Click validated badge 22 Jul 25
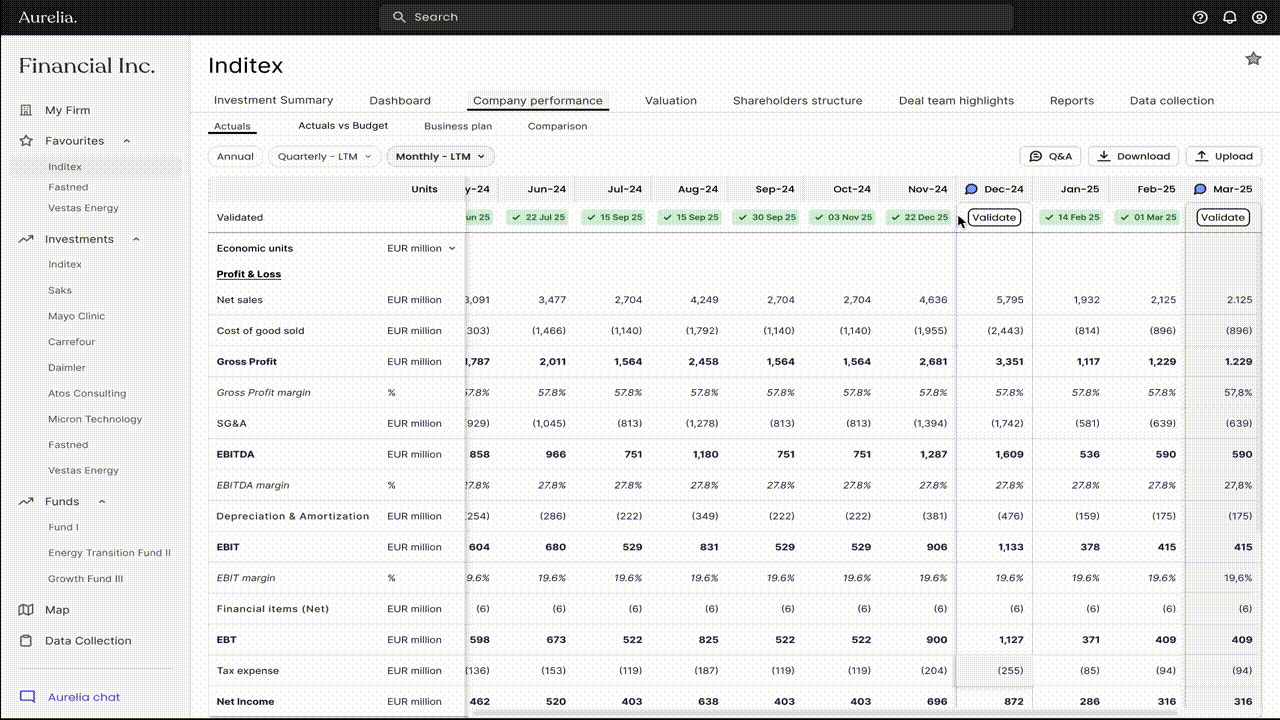 (537, 217)
